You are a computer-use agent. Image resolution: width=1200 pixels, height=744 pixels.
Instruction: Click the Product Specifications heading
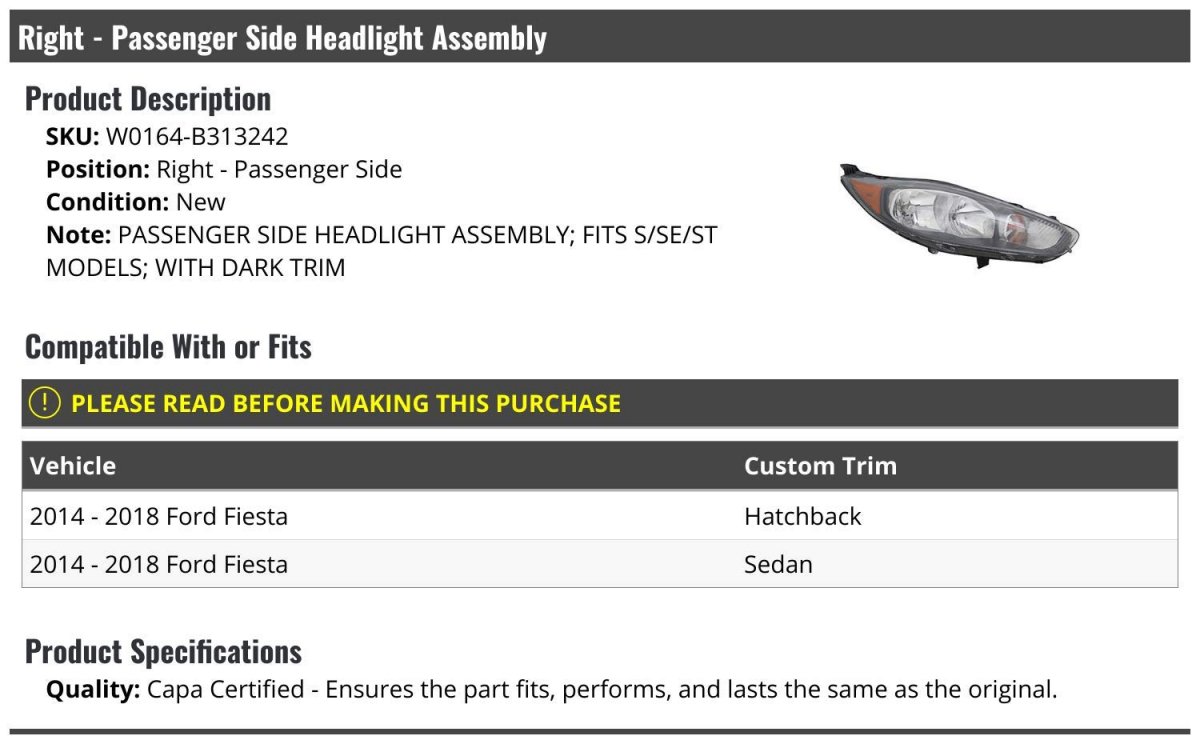(163, 652)
